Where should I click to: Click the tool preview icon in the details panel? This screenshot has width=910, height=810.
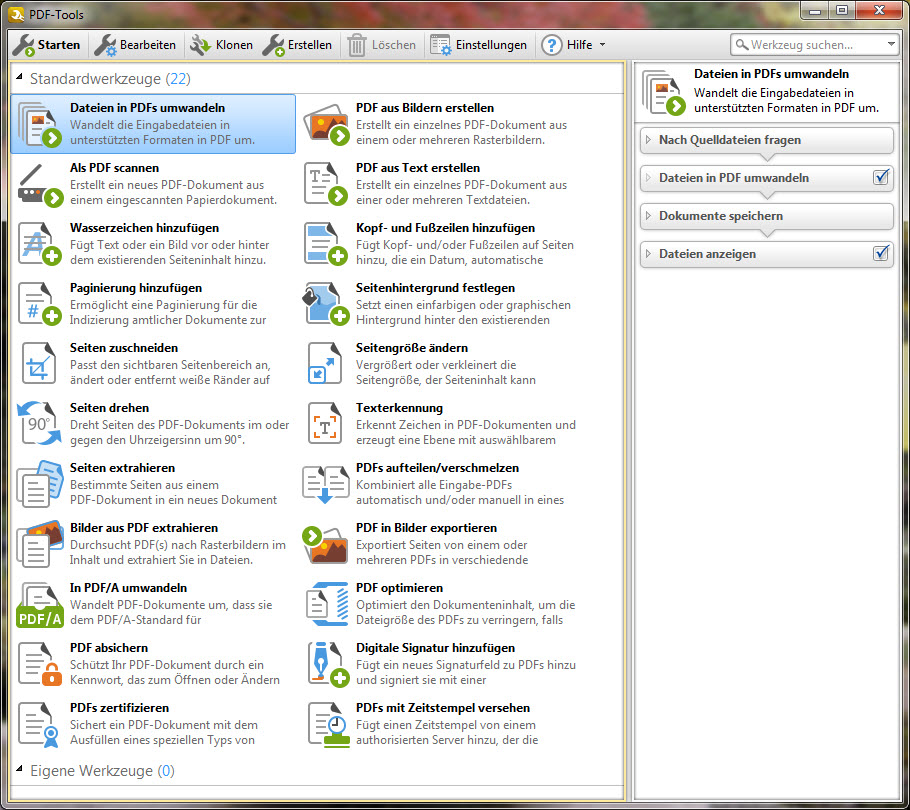[665, 92]
